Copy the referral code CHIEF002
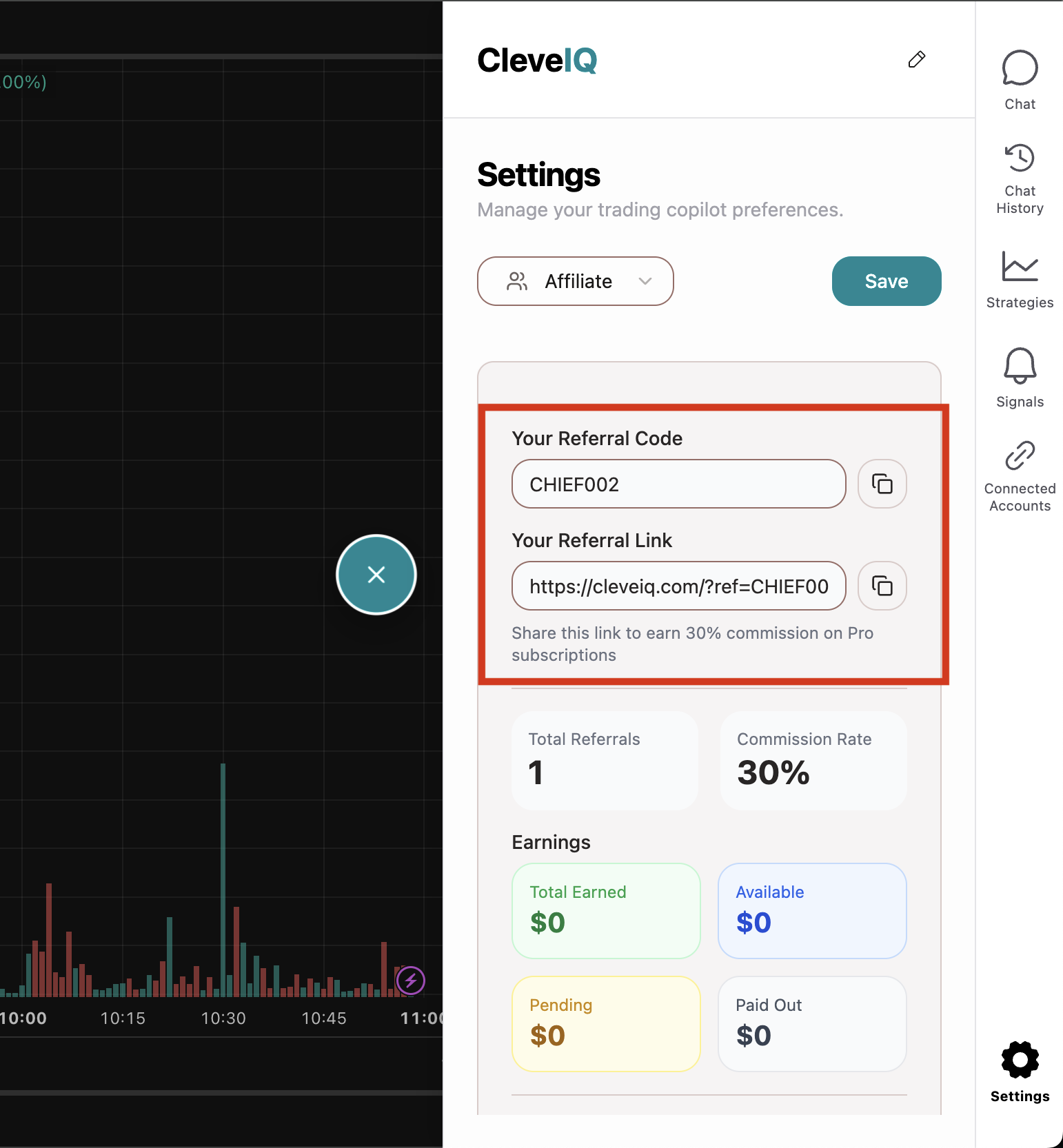Screen dimensions: 1063x1148 [x=882, y=484]
